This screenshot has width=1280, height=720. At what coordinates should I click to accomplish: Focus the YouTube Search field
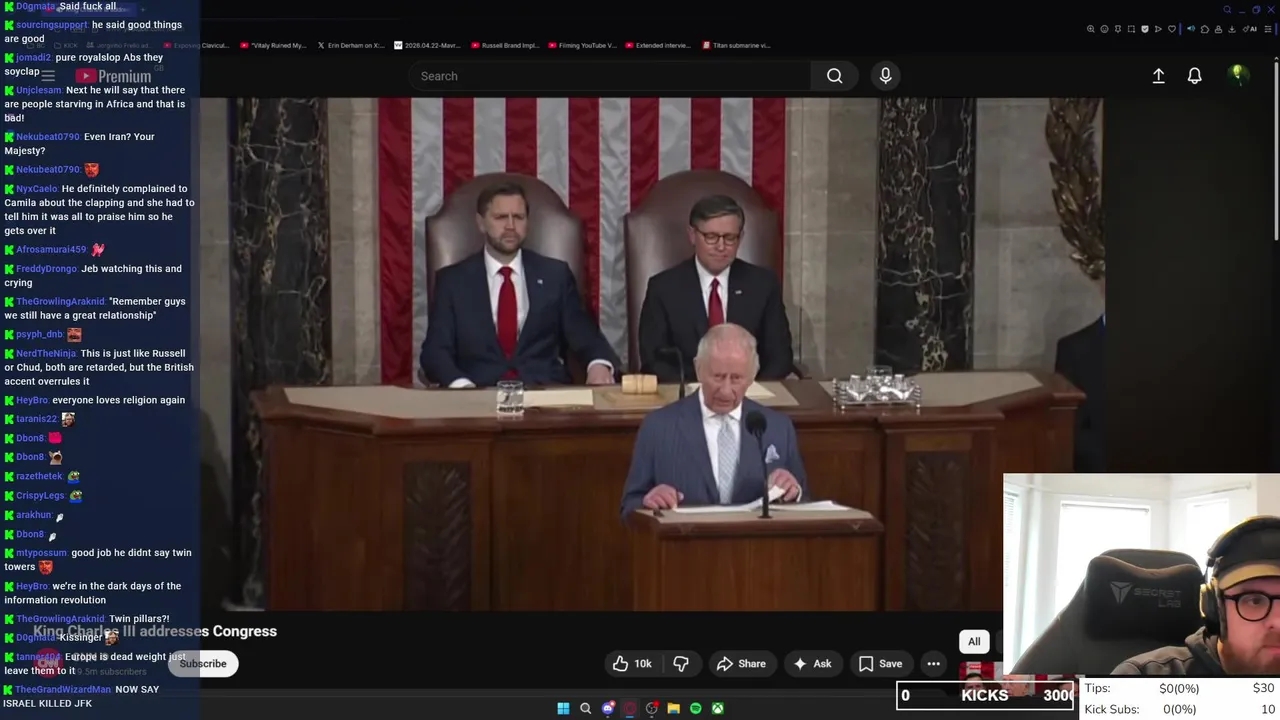[x=610, y=76]
